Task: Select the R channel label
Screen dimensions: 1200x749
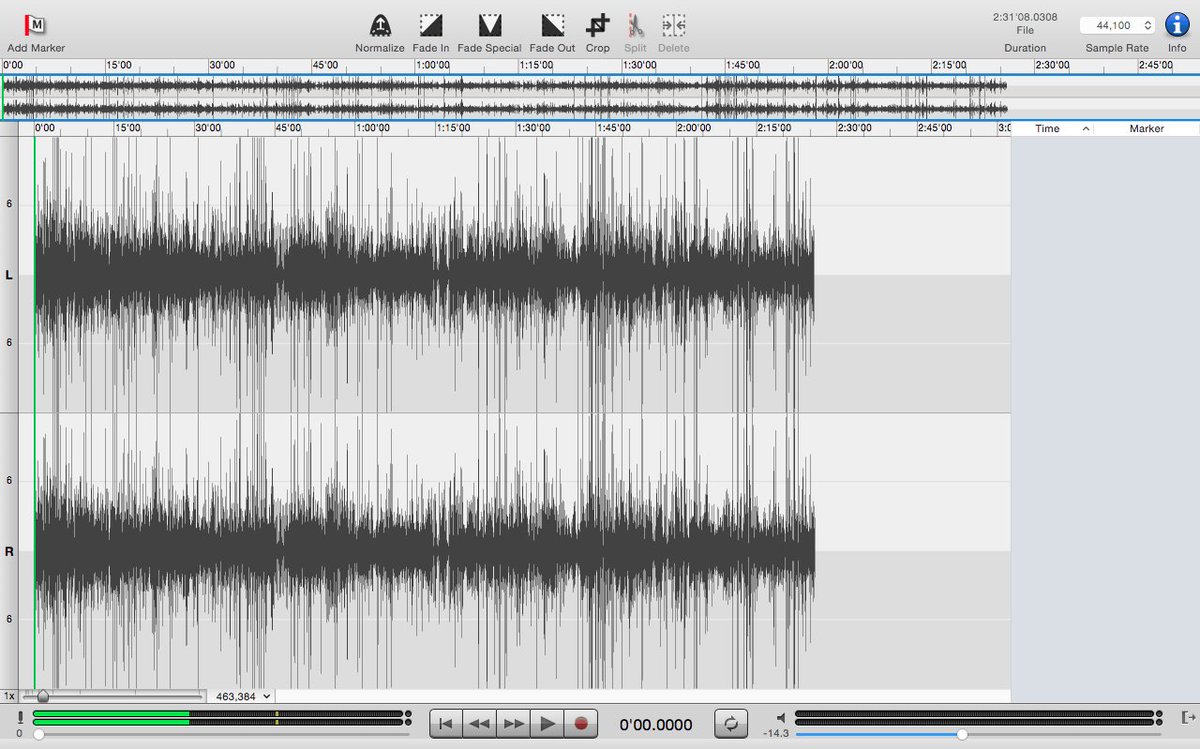Action: click(x=9, y=551)
